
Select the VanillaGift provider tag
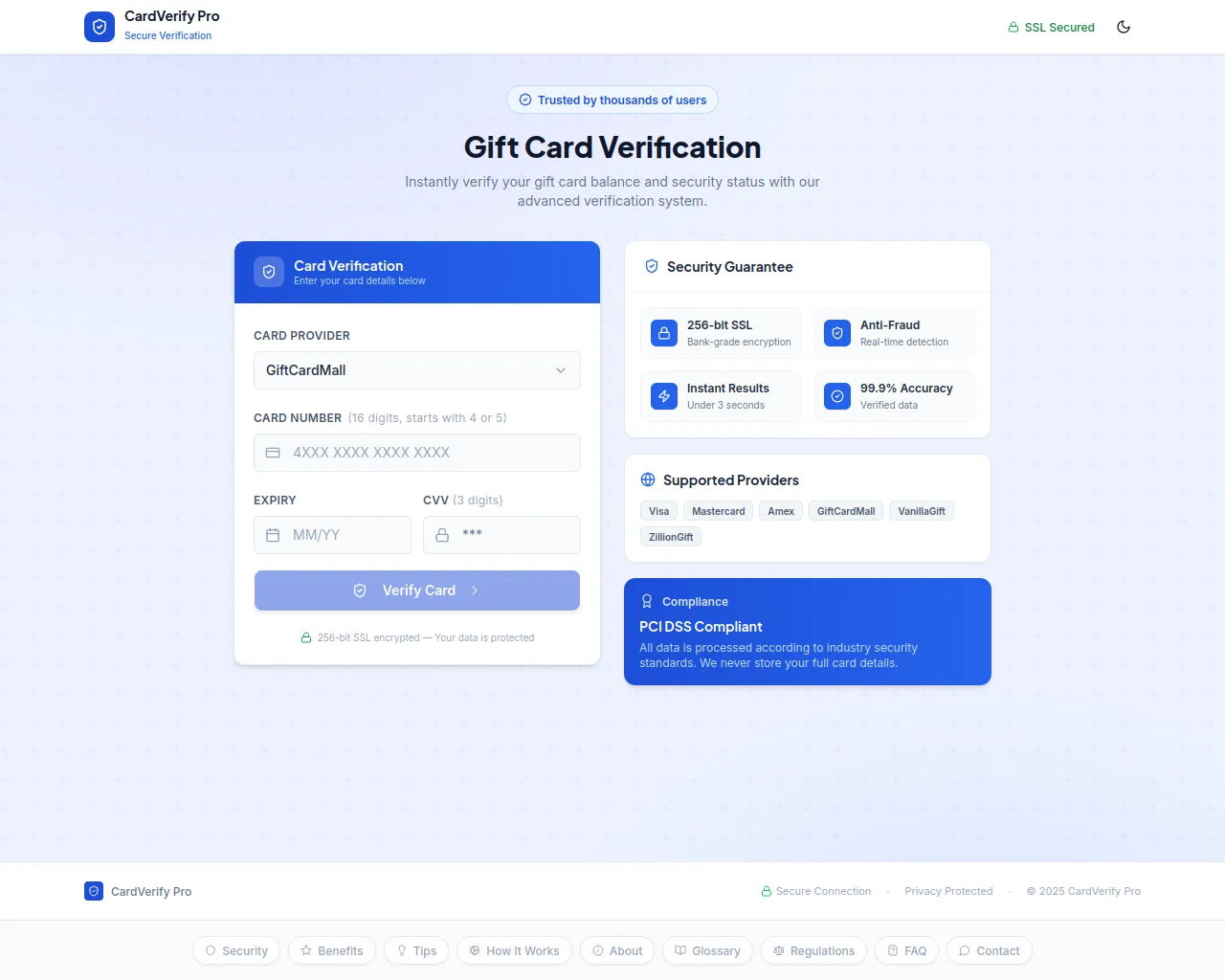922,511
